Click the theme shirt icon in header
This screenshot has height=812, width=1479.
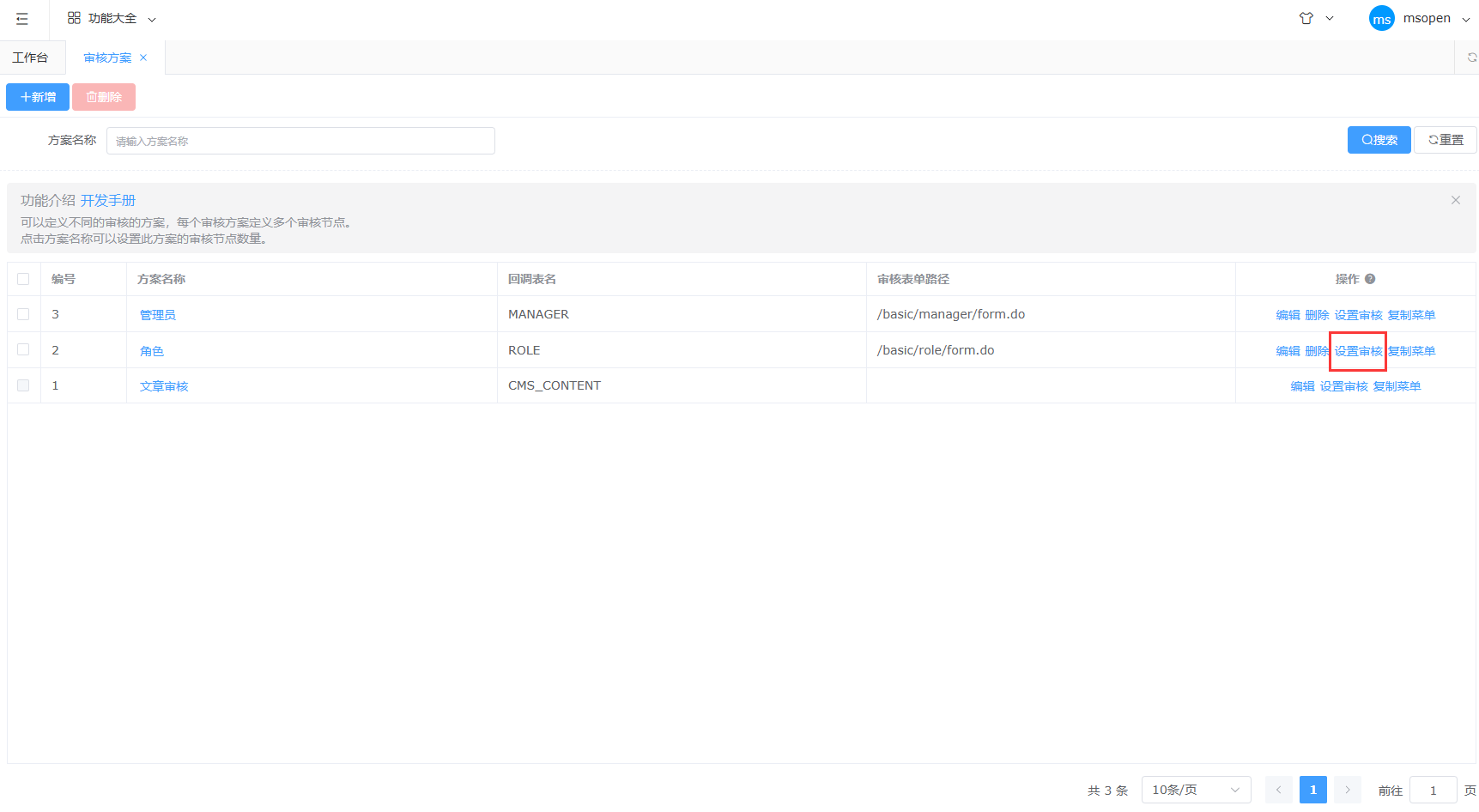click(1306, 18)
